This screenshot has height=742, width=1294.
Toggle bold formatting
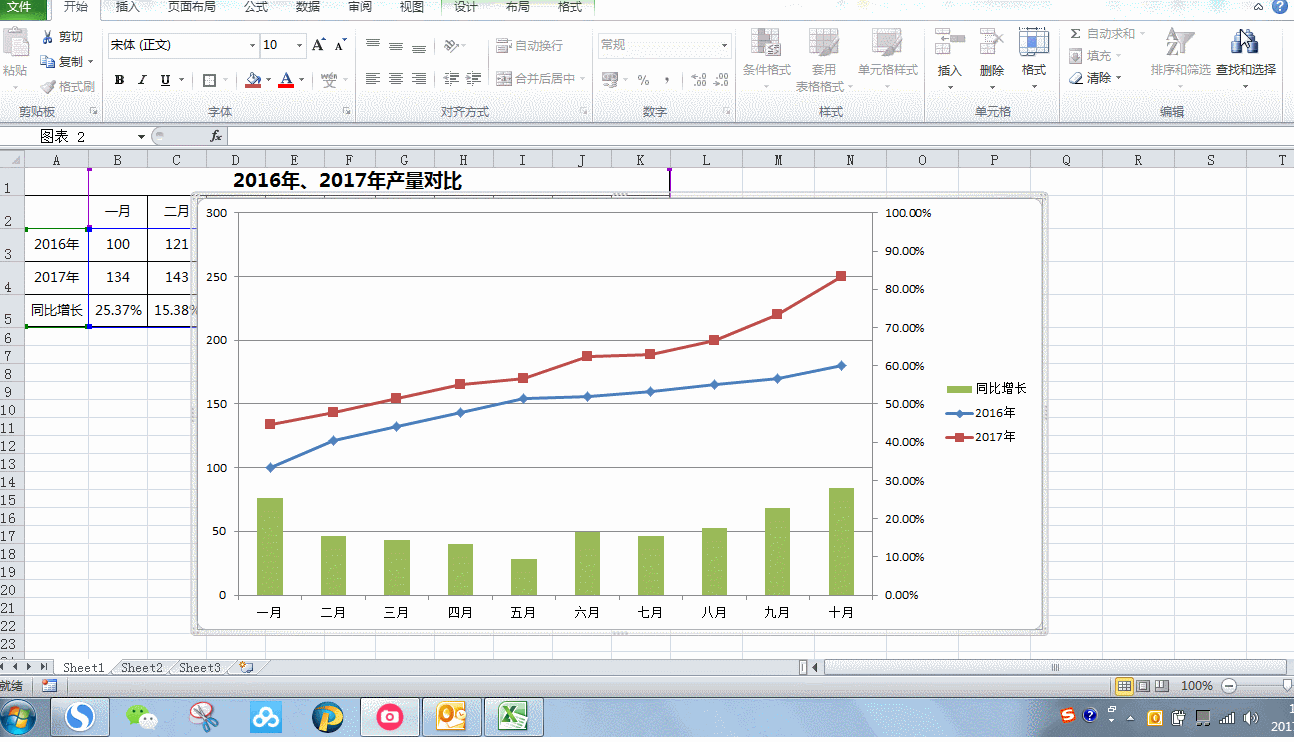coord(119,80)
